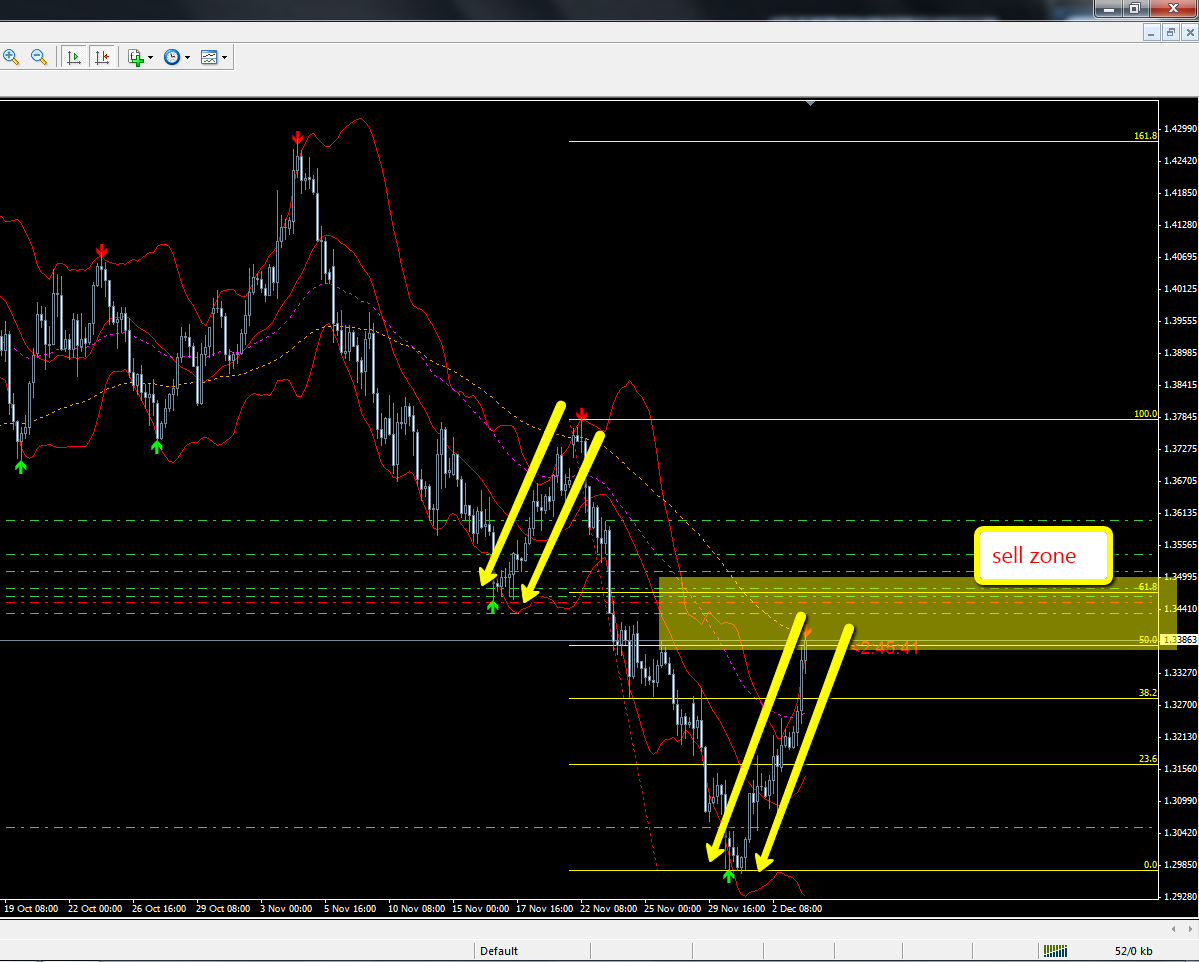1199x962 pixels.
Task: Toggle the Chart Shift button
Action: (x=101, y=57)
